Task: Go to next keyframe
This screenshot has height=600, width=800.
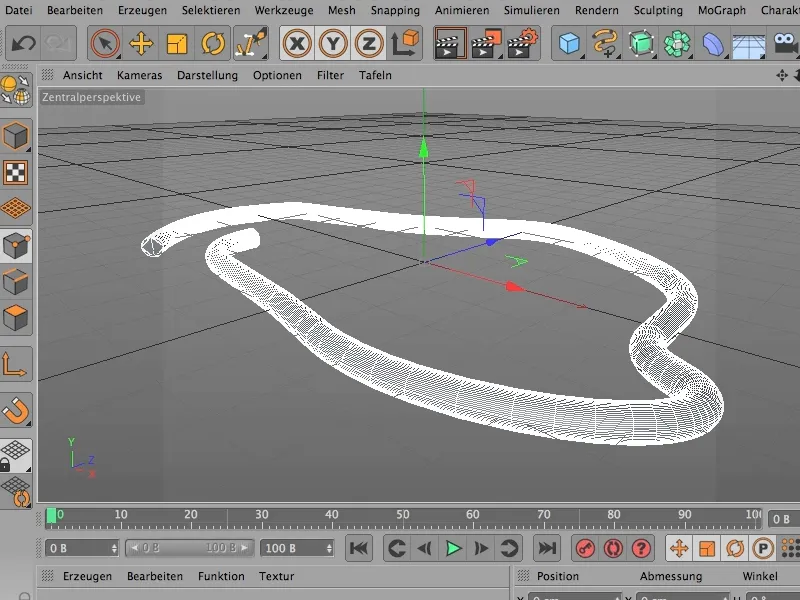Action: [509, 548]
